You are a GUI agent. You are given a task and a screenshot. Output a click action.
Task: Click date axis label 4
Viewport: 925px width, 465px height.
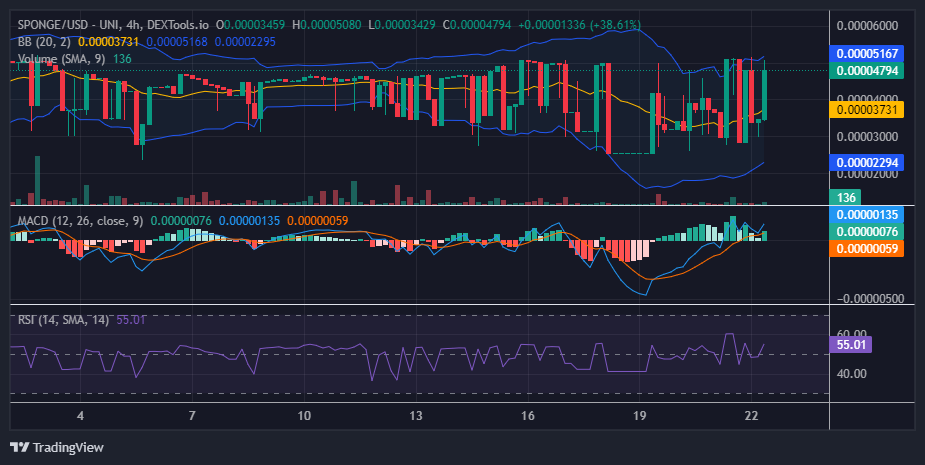click(x=80, y=416)
